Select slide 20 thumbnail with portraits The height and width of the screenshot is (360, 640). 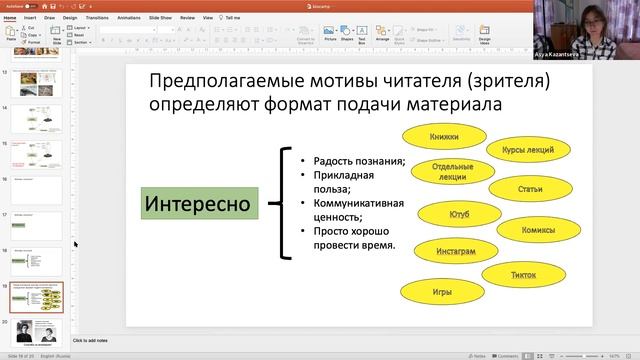(x=36, y=332)
